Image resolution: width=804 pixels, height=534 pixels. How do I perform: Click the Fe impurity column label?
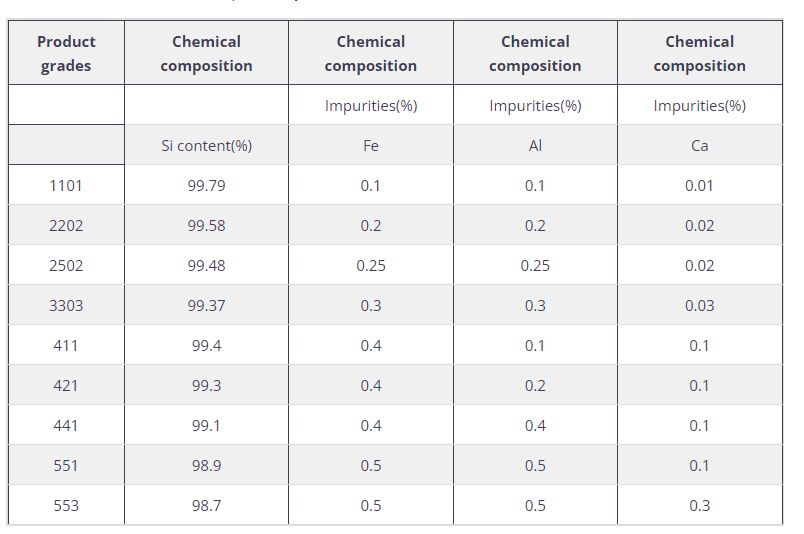pyautogui.click(x=370, y=145)
